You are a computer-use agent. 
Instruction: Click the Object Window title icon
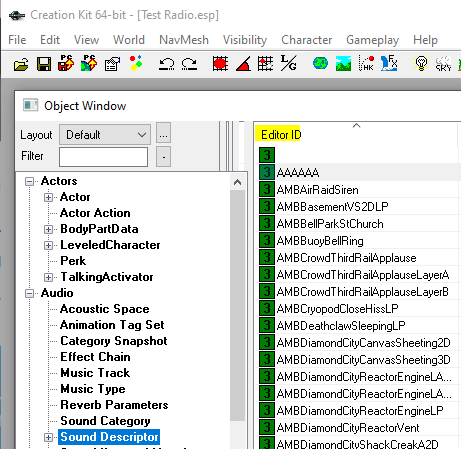pyautogui.click(x=31, y=105)
